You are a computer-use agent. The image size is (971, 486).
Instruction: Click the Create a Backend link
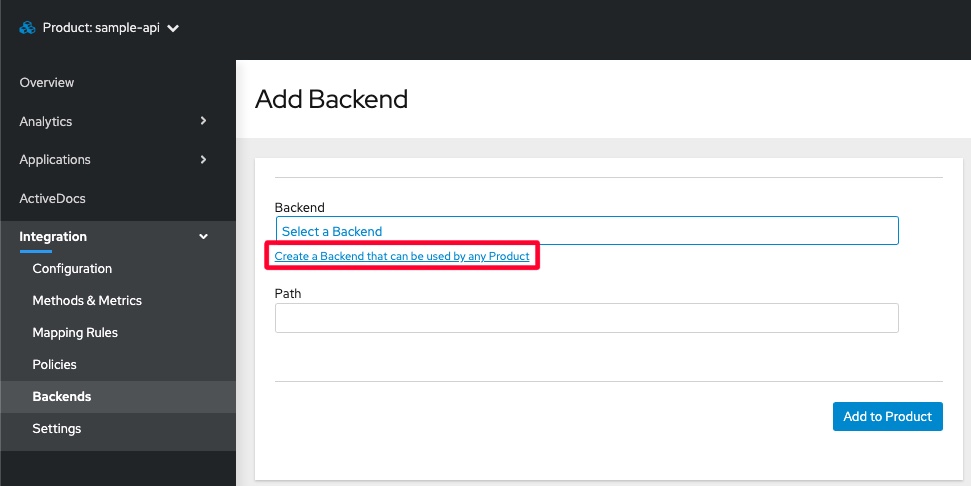tap(402, 257)
